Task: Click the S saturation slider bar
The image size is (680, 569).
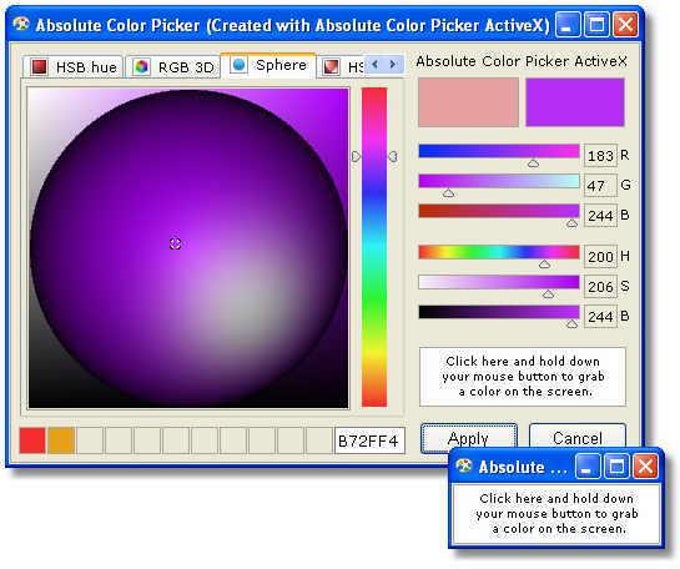Action: coord(499,282)
